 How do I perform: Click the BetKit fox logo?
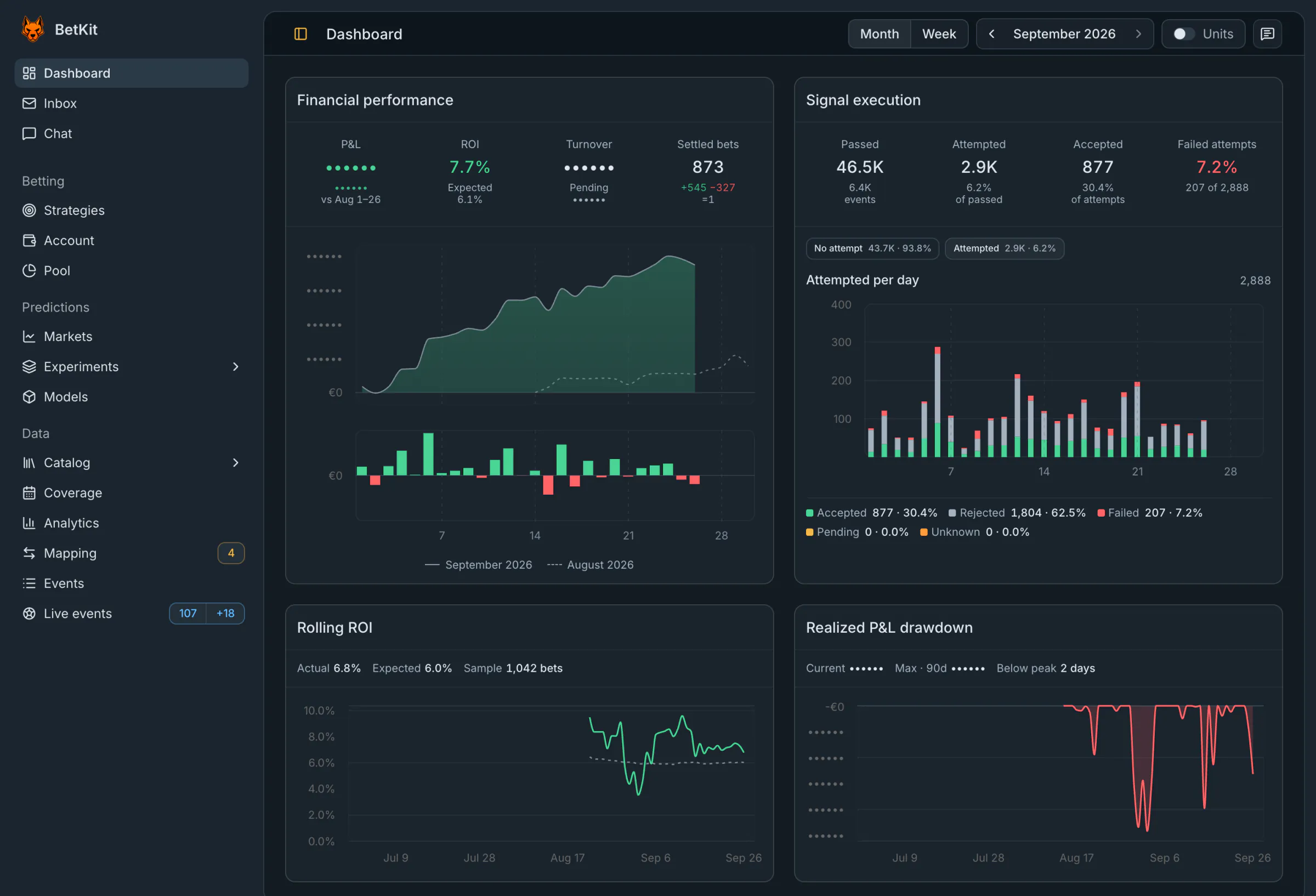click(33, 29)
